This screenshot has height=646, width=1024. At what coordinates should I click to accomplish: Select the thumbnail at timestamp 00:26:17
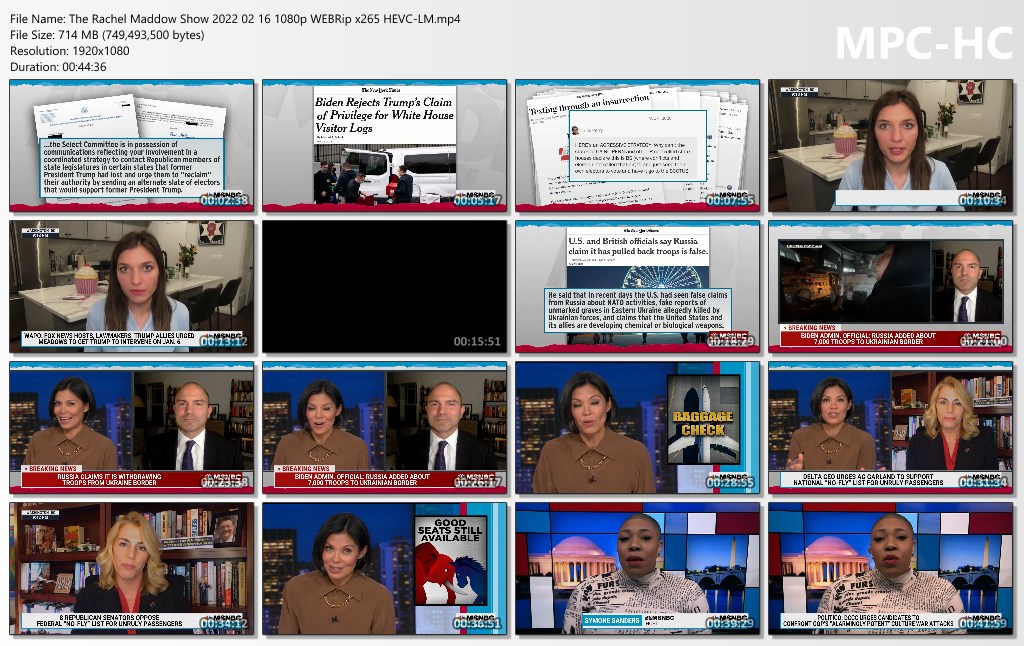point(384,427)
